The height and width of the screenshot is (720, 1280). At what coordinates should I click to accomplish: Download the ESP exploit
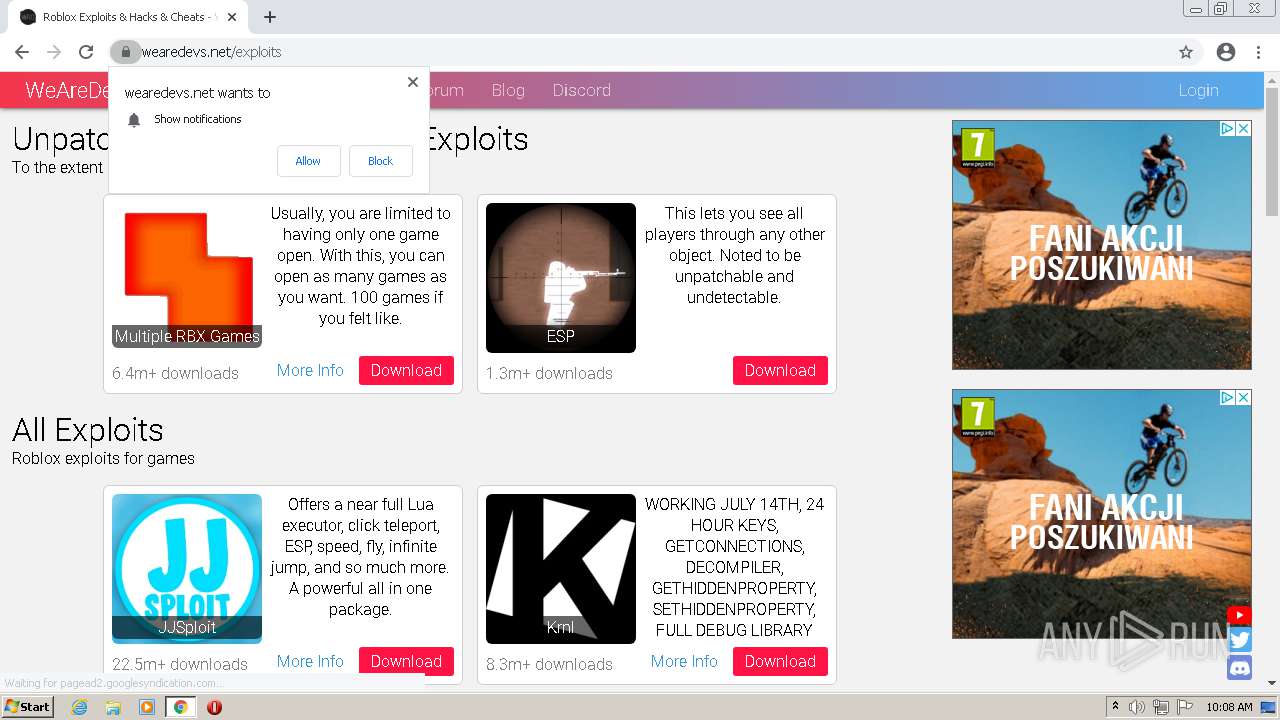tap(780, 370)
